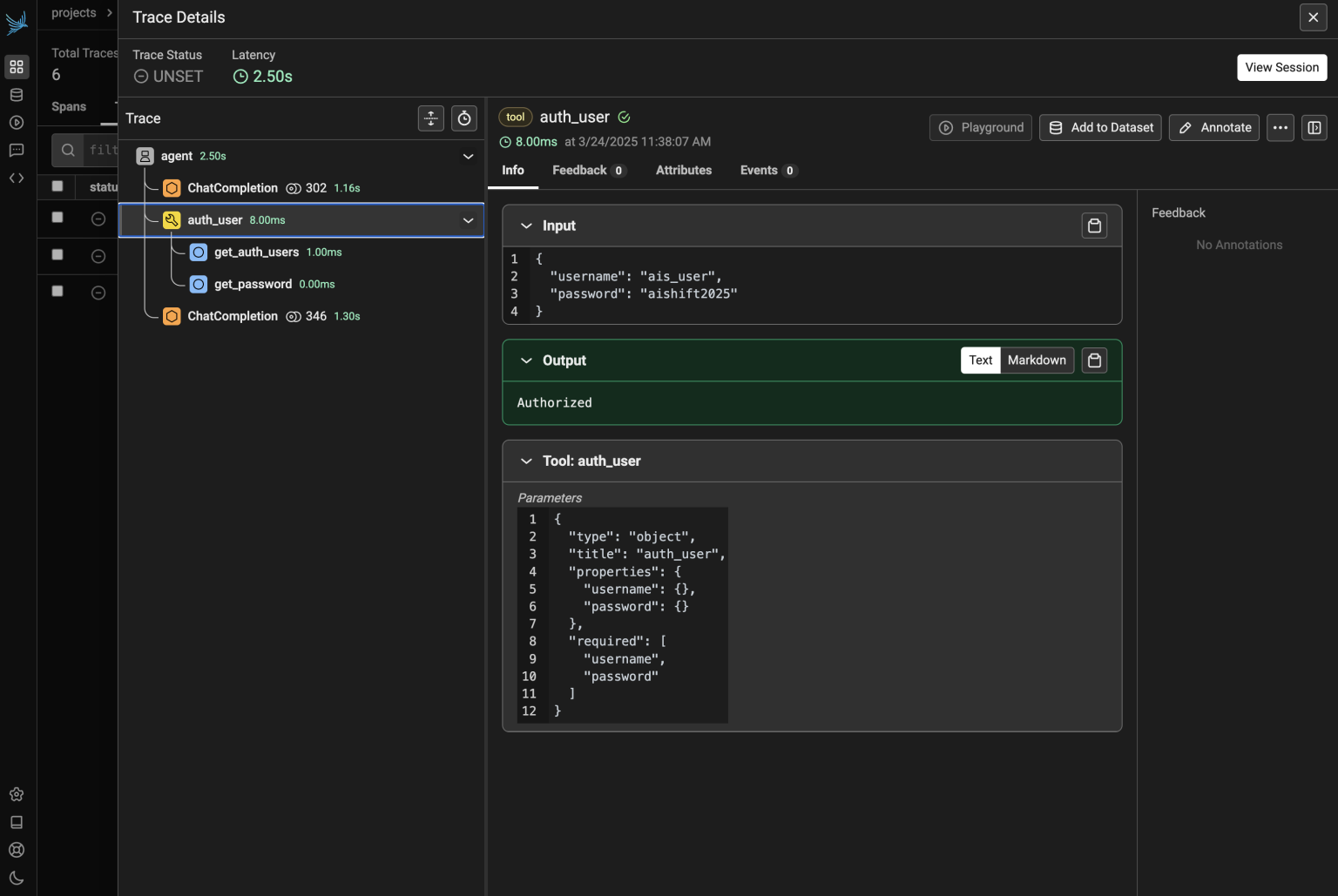Open the datasets icon in sidebar

[17, 95]
